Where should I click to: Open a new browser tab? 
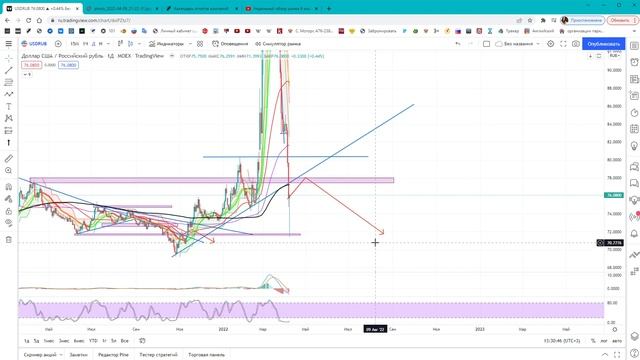click(x=329, y=8)
